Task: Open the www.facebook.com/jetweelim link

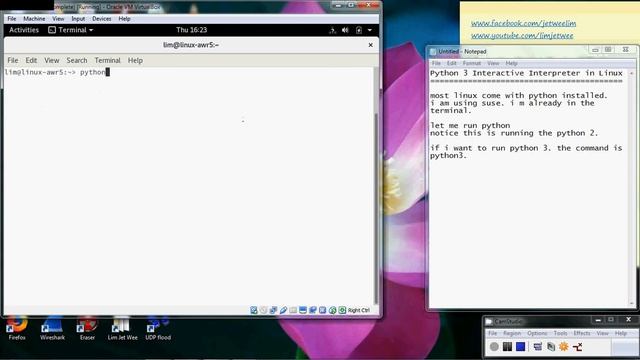Action: [524, 23]
